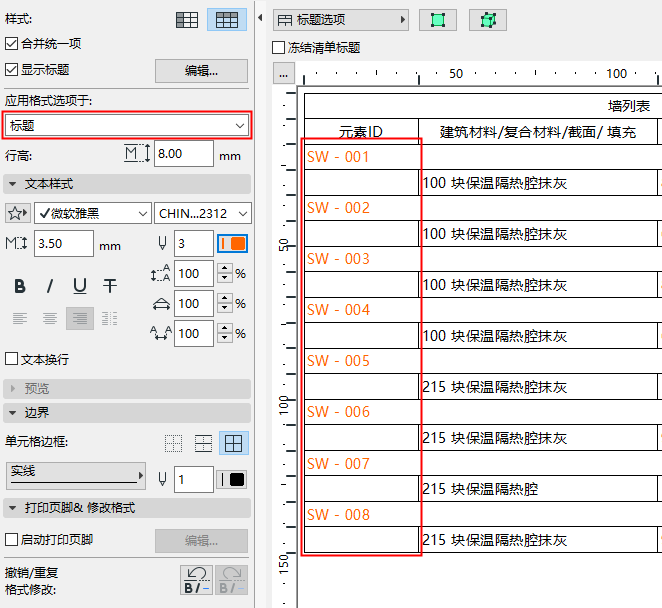Apply justified text alignment

(110, 318)
